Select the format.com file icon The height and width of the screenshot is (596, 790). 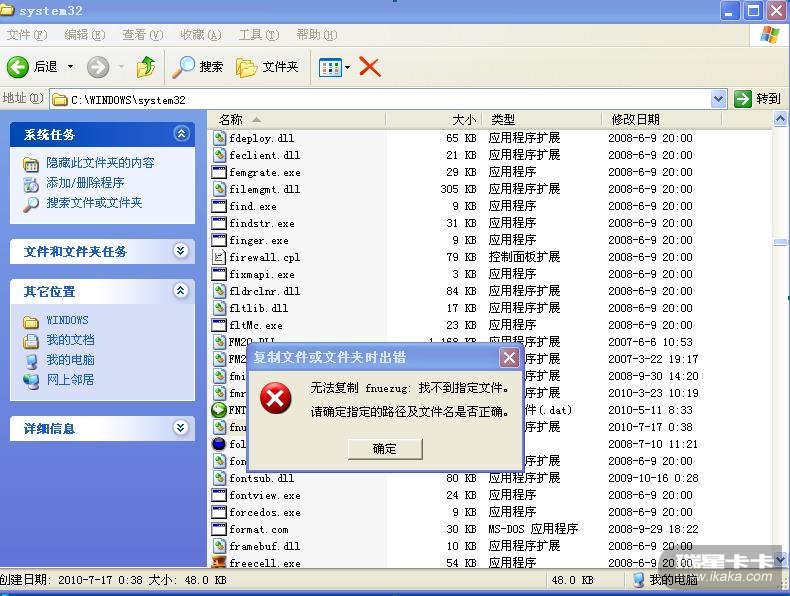tap(219, 529)
